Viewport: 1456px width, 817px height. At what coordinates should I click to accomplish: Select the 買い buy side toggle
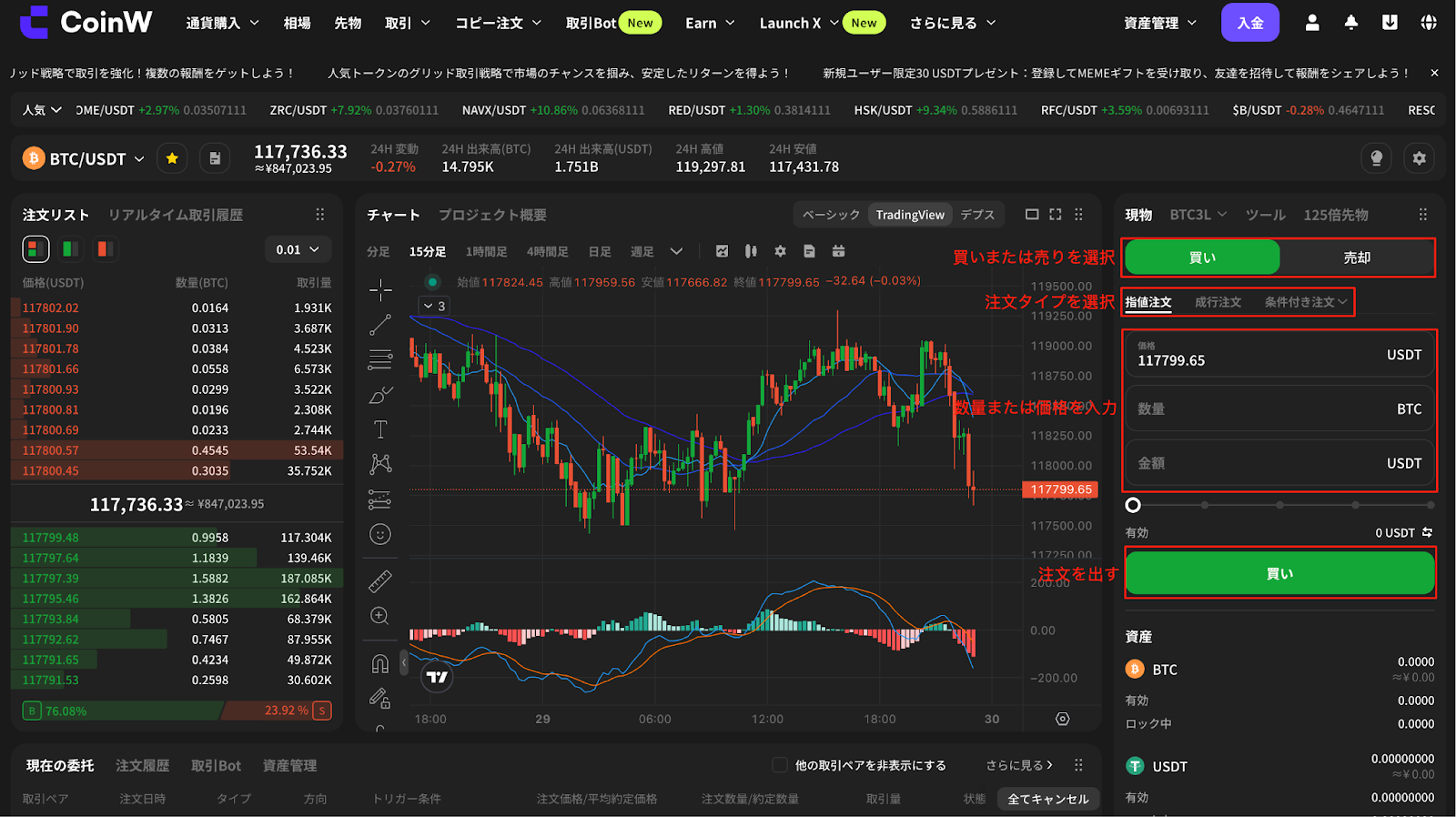(1202, 257)
